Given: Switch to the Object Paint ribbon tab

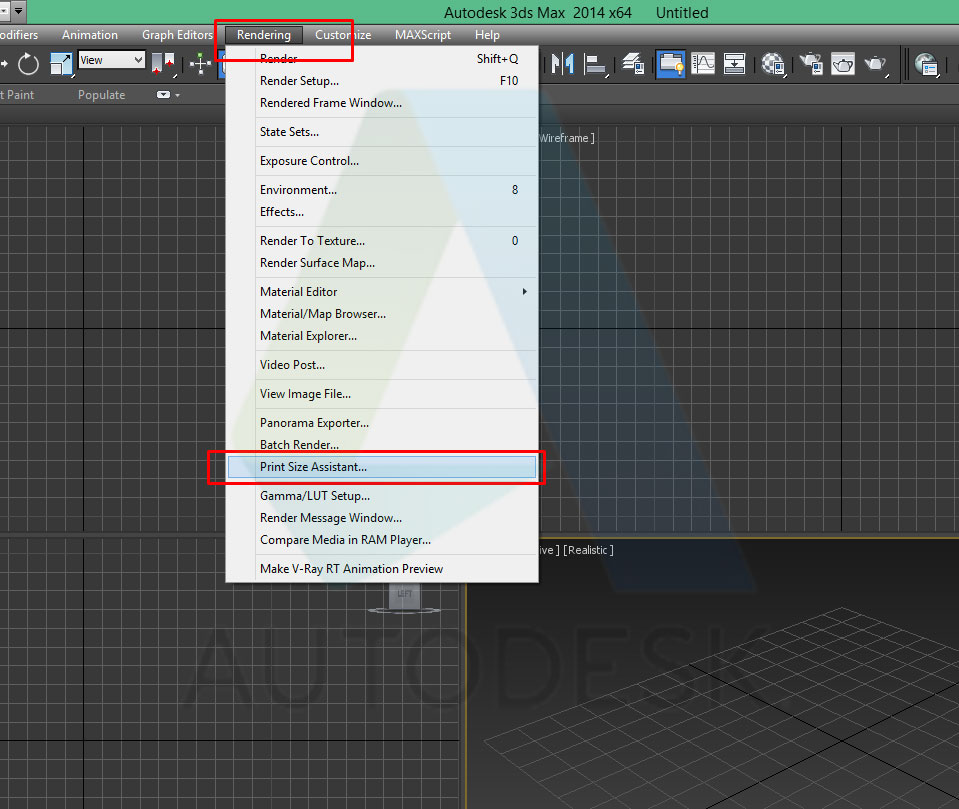Looking at the screenshot, I should [17, 95].
